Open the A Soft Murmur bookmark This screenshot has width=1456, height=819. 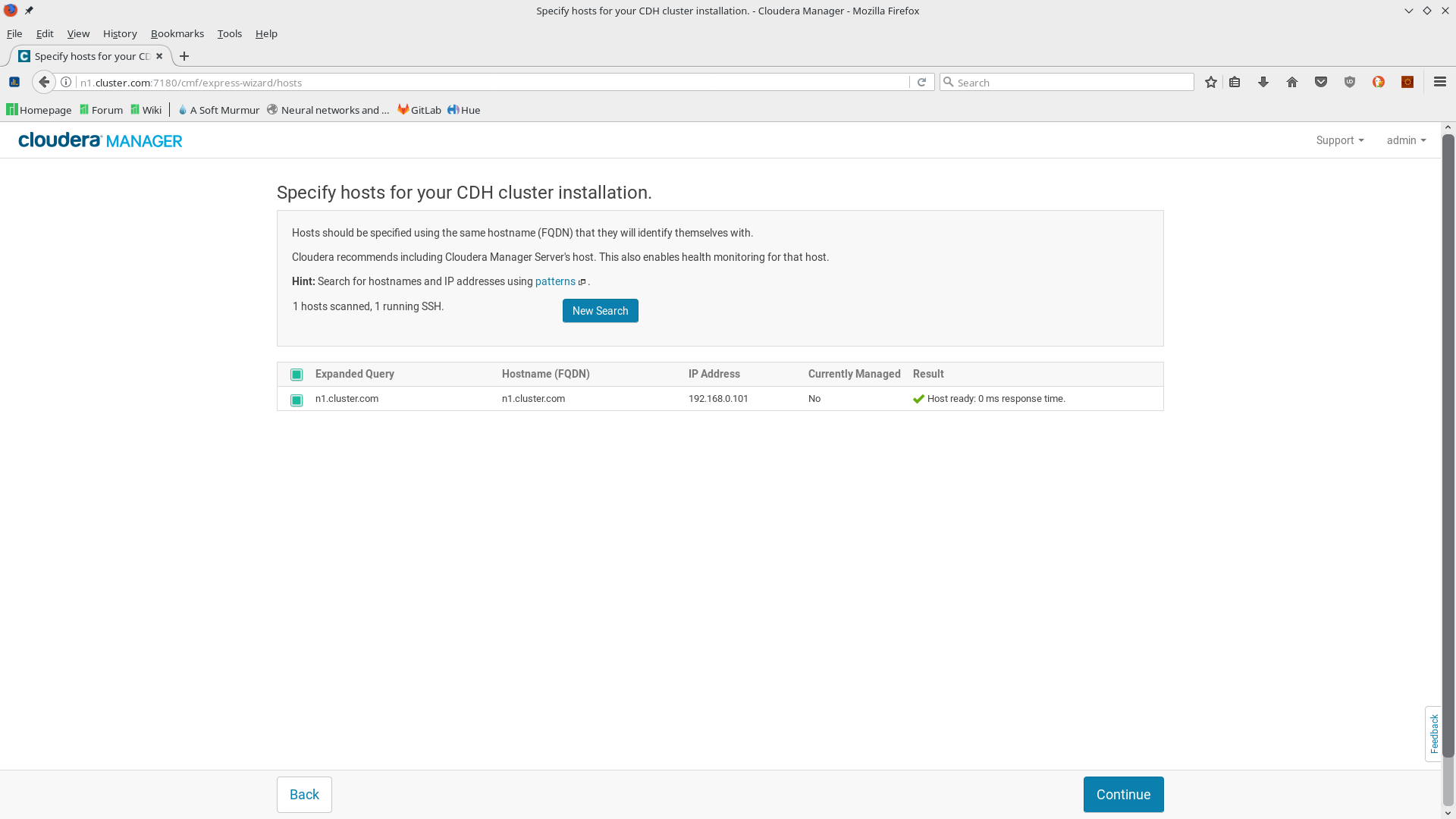(x=218, y=110)
